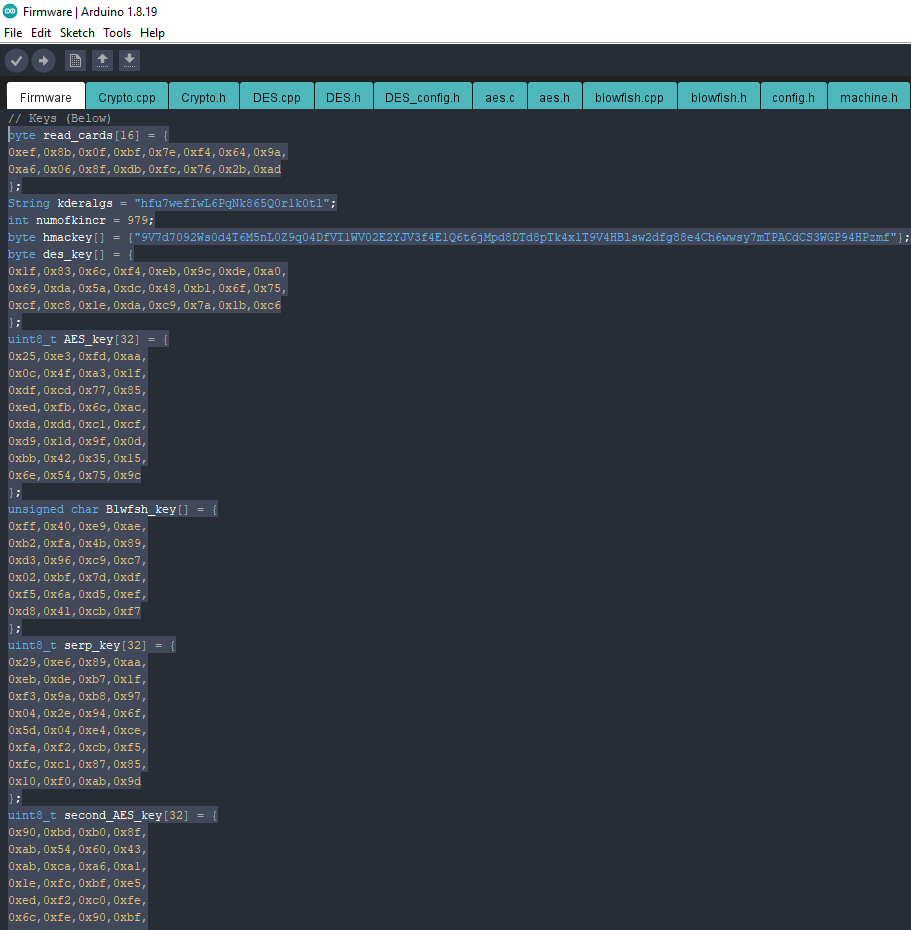Click the '// Keys (Below)' comment line
The image size is (911, 930).
[x=59, y=118]
